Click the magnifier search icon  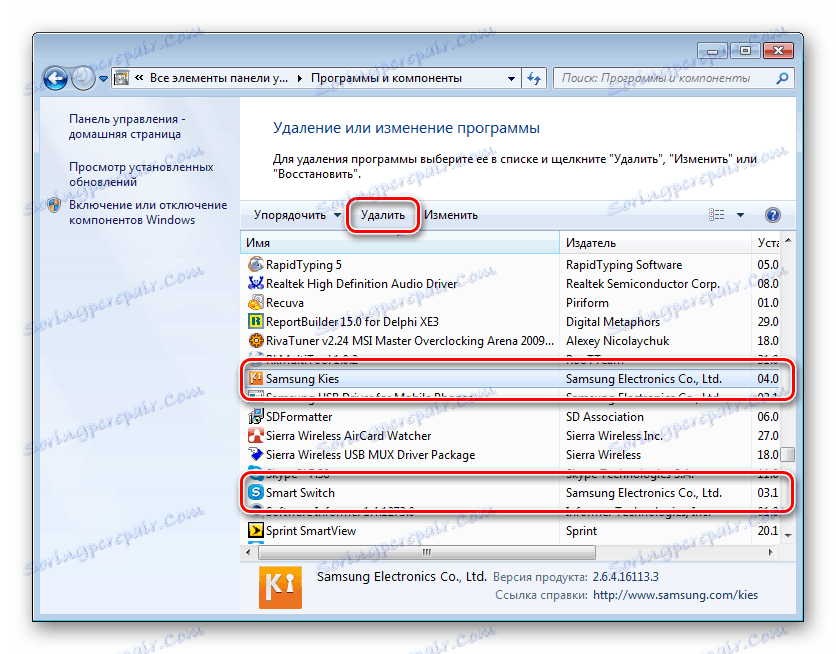click(x=782, y=79)
